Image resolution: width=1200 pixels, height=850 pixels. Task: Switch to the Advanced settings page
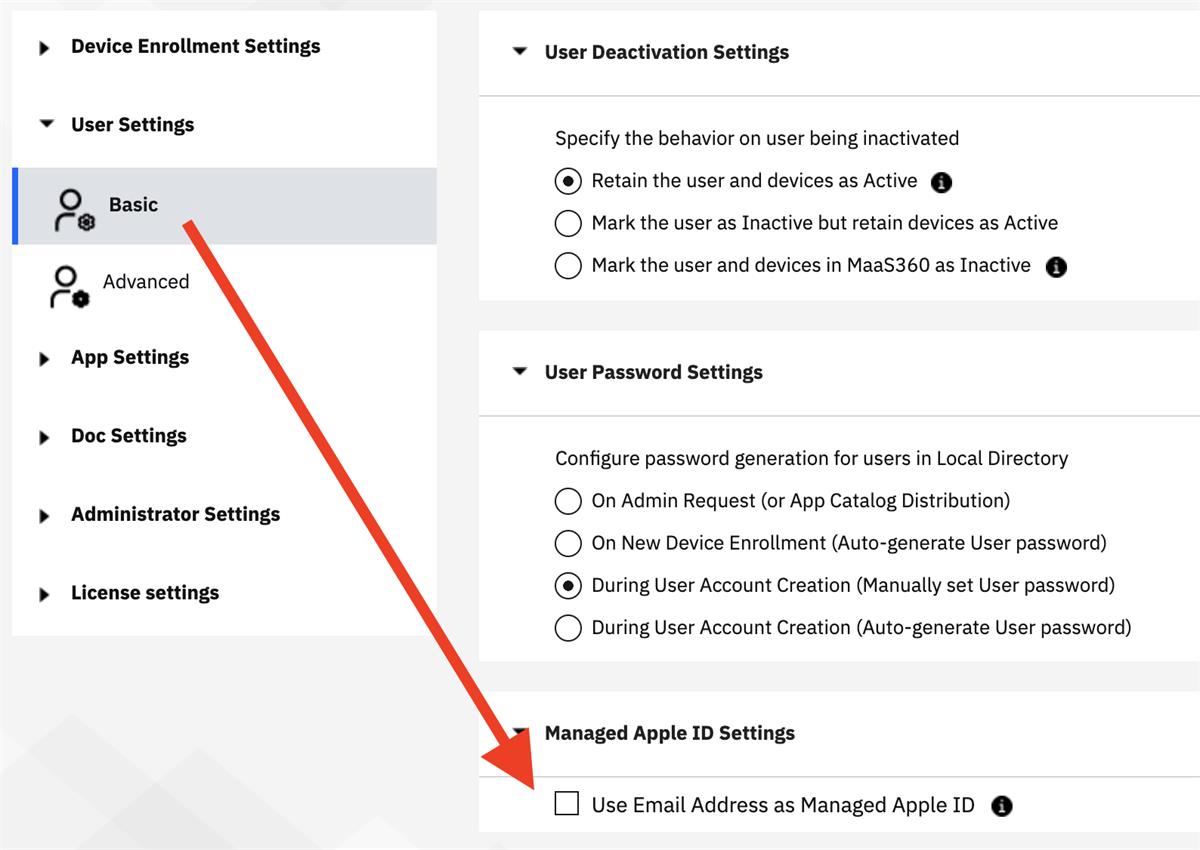pyautogui.click(x=146, y=281)
